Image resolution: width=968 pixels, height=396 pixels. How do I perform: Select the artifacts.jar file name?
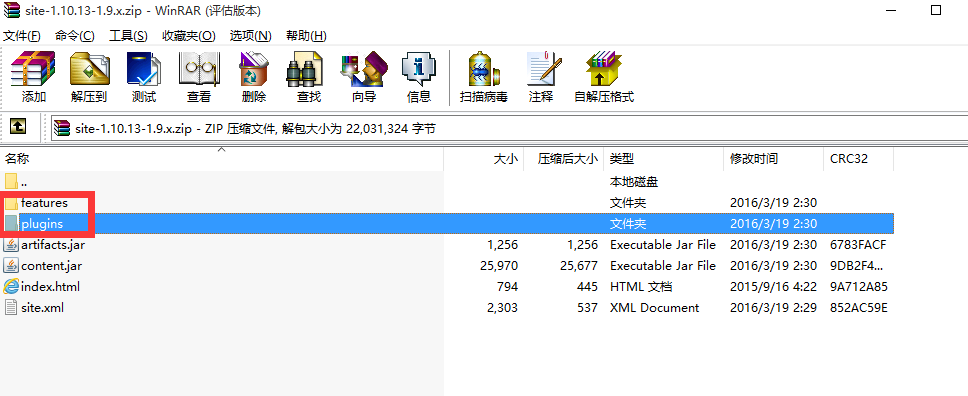click(53, 245)
